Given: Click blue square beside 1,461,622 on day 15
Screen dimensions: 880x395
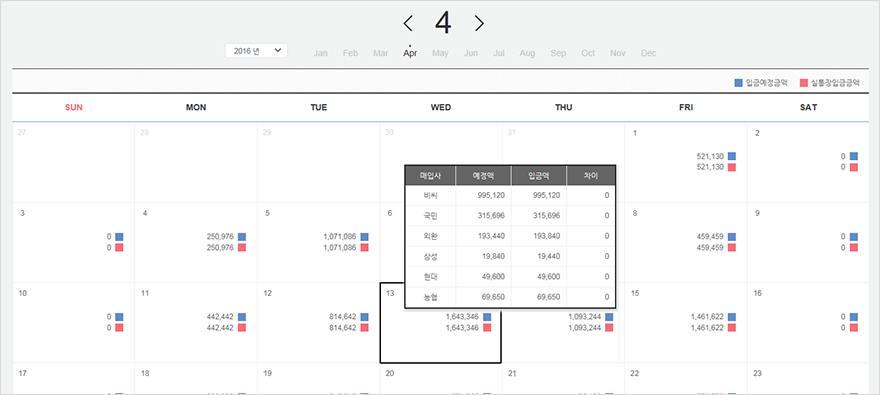Looking at the screenshot, I should pyautogui.click(x=731, y=317).
